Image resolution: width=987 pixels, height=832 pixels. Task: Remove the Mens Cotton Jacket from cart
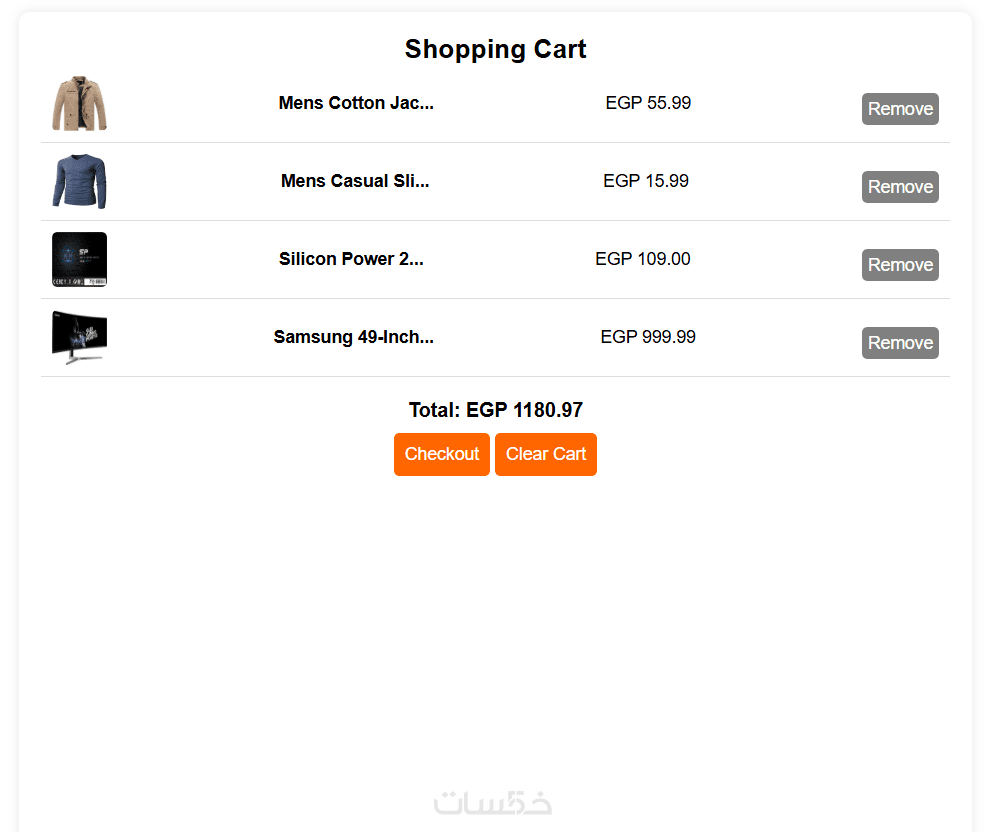click(900, 109)
